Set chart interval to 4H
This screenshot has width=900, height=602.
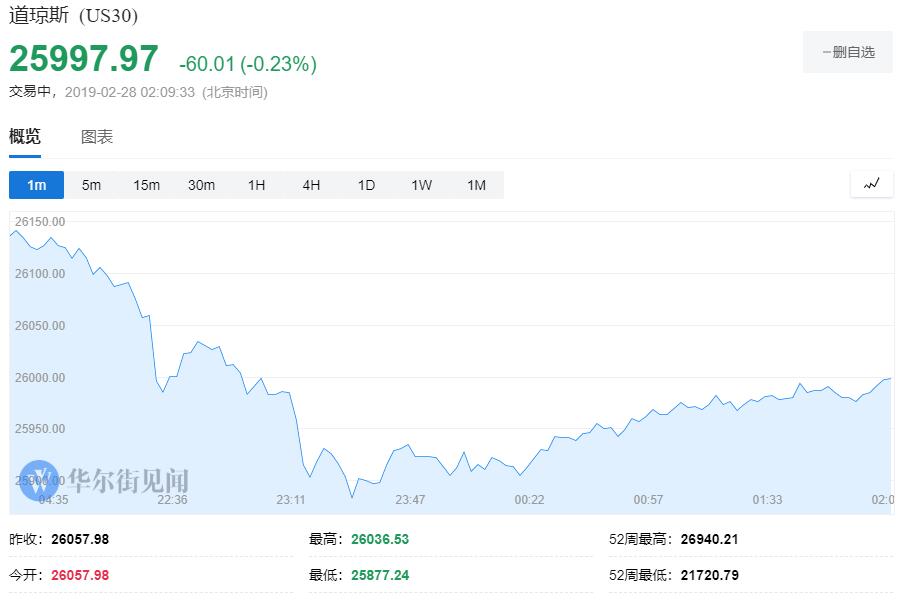[311, 185]
